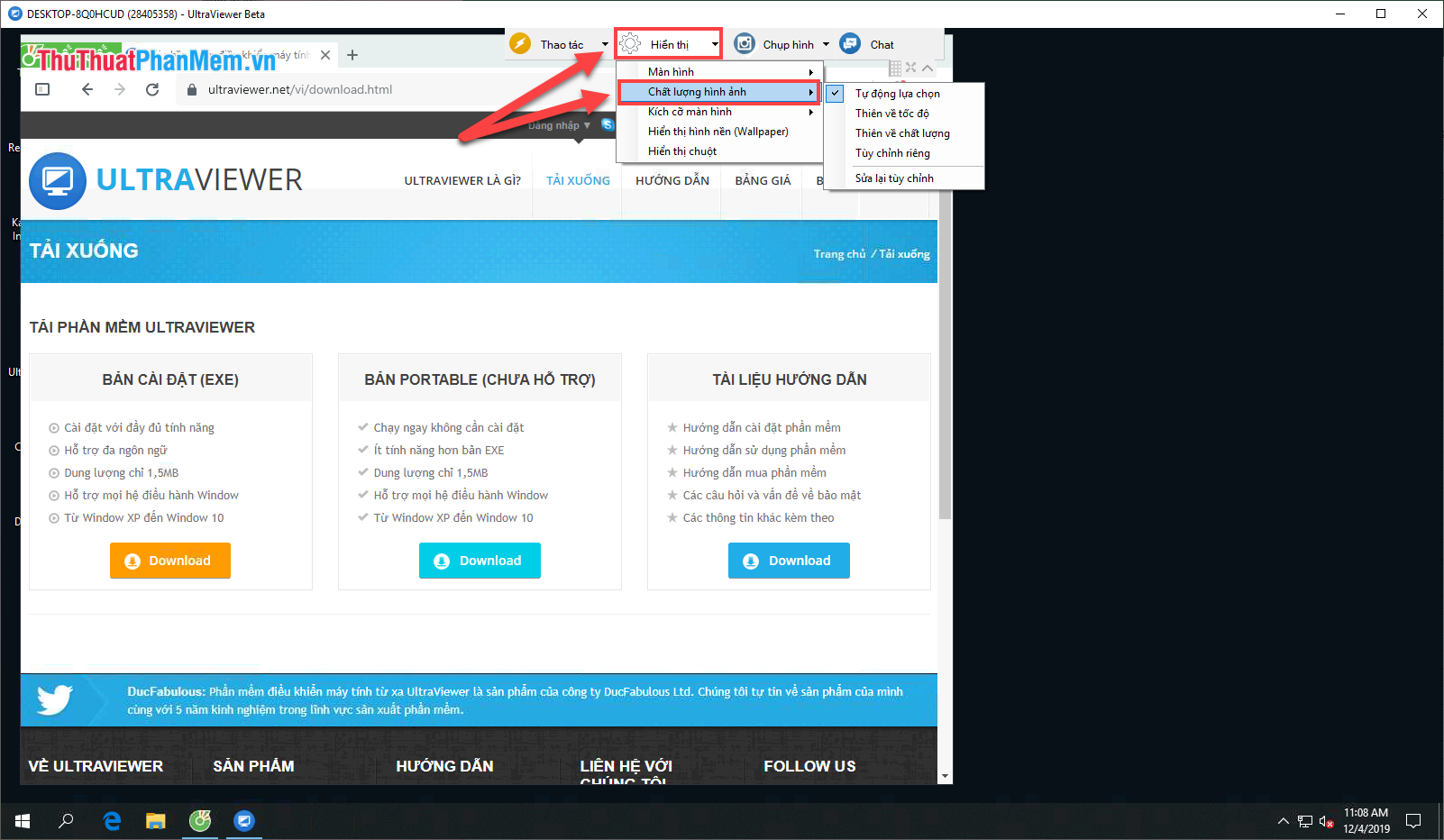Click the grid icon under the UltraViewer toolbar
The height and width of the screenshot is (840, 1444).
click(x=895, y=68)
